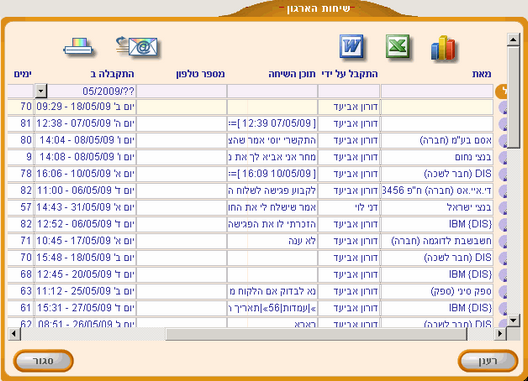Screen dimensions: 528x381
Task: Select the date cell 15:31 - 27/05/09
Action: (85, 308)
